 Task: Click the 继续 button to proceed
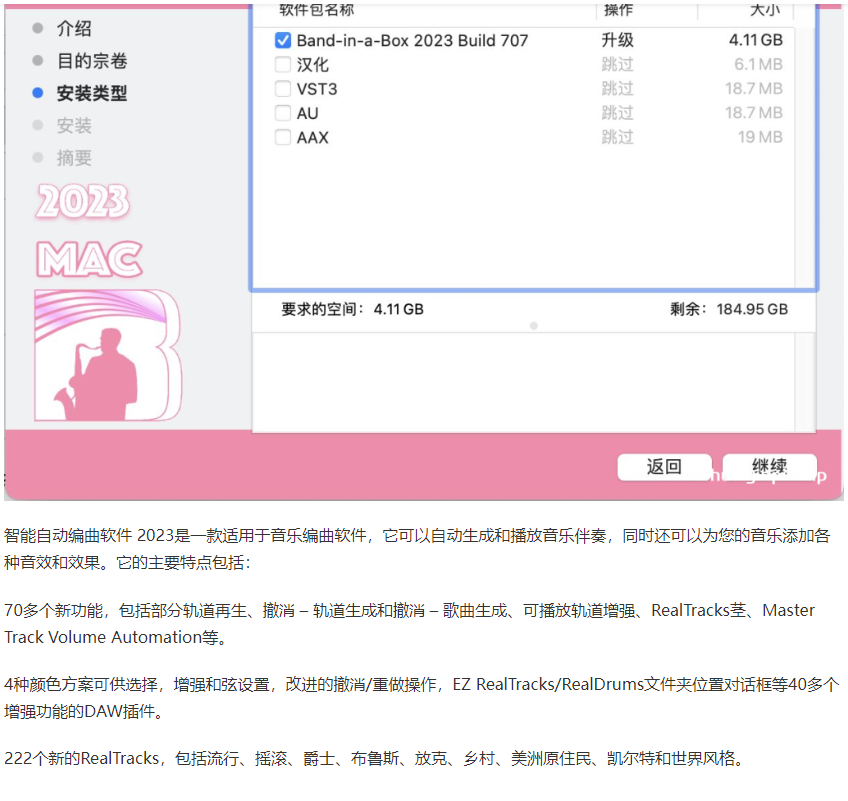pyautogui.click(x=769, y=467)
